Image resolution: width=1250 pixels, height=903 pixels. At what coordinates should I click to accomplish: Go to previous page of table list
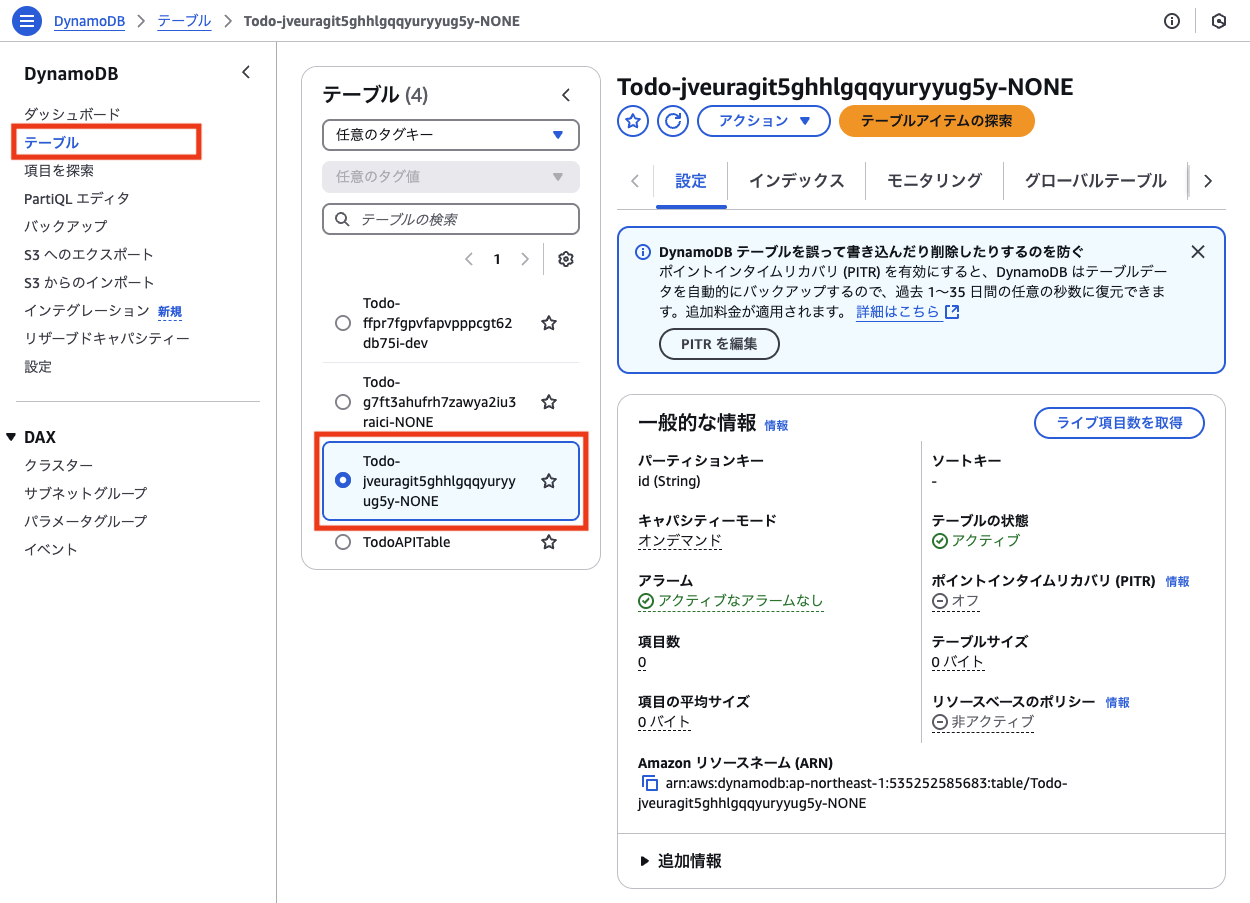(468, 259)
